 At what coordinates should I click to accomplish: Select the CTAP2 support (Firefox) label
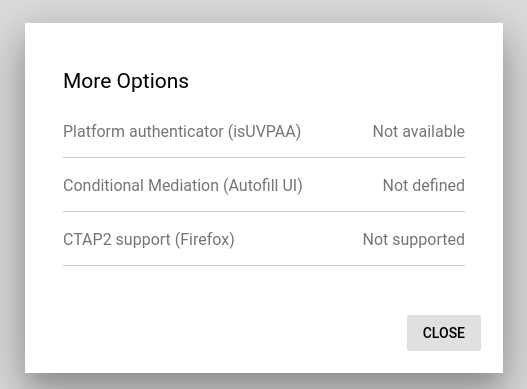[x=149, y=240]
